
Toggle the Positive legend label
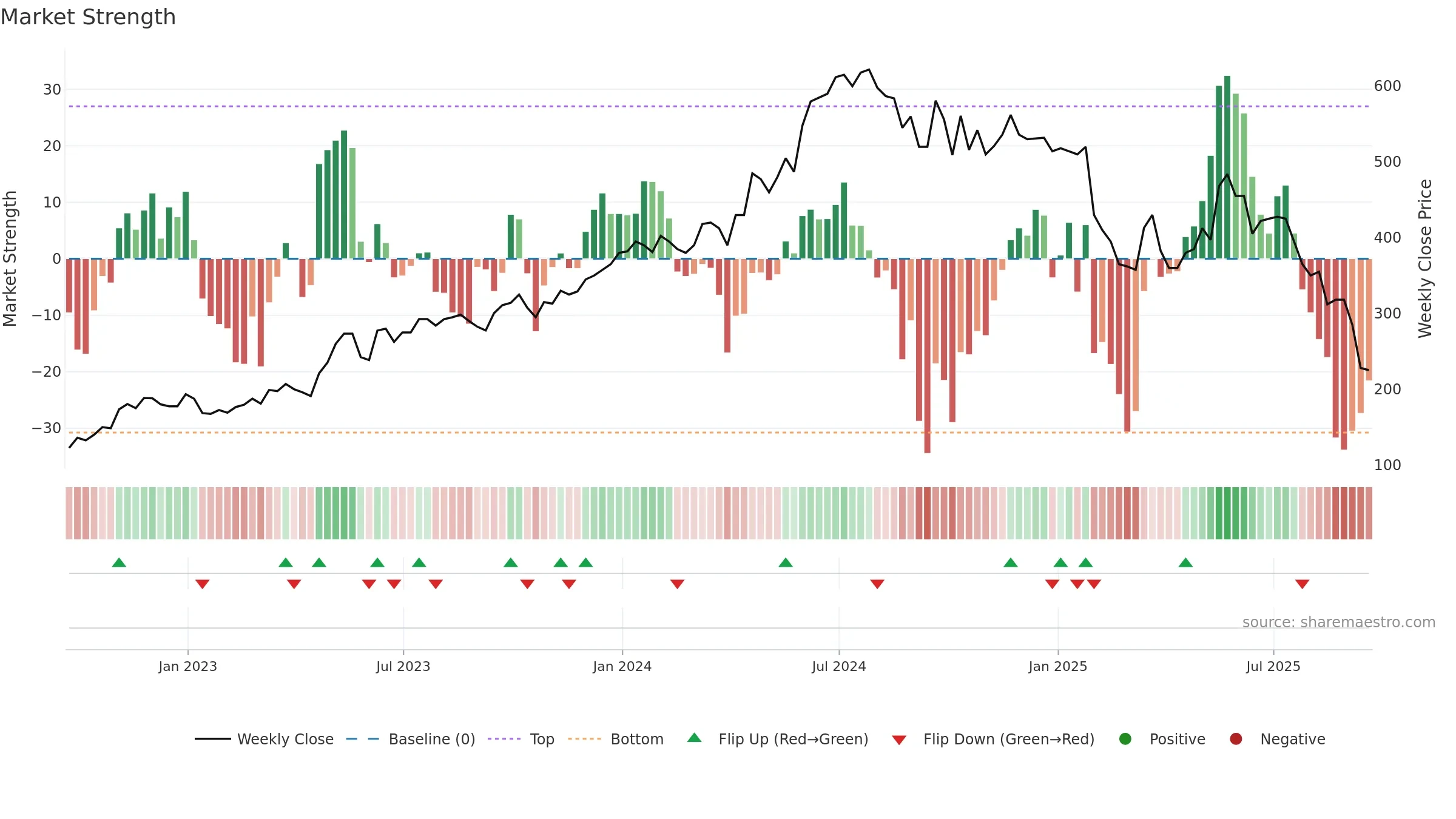pos(1178,739)
